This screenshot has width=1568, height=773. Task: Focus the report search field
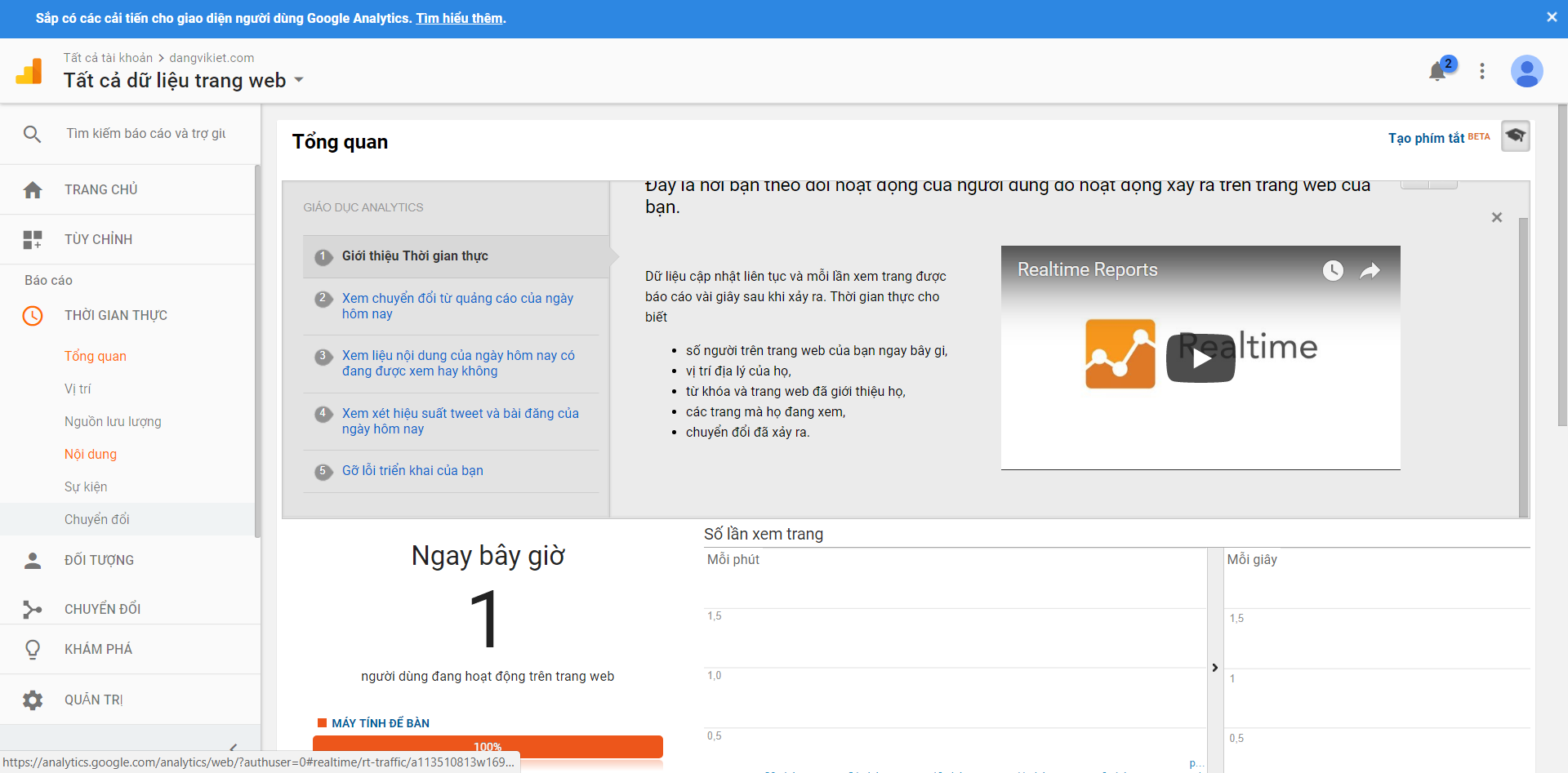147,134
